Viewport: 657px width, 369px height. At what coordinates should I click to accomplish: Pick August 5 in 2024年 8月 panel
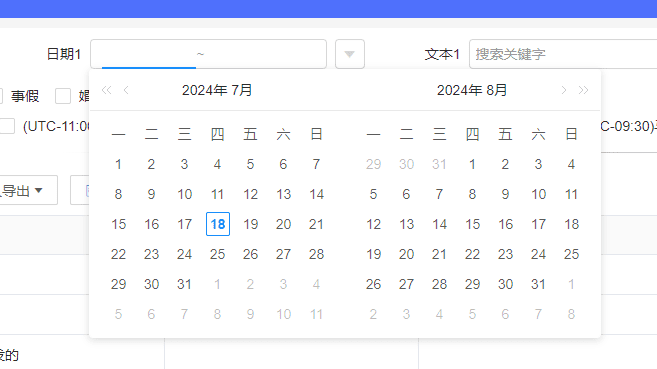(373, 194)
